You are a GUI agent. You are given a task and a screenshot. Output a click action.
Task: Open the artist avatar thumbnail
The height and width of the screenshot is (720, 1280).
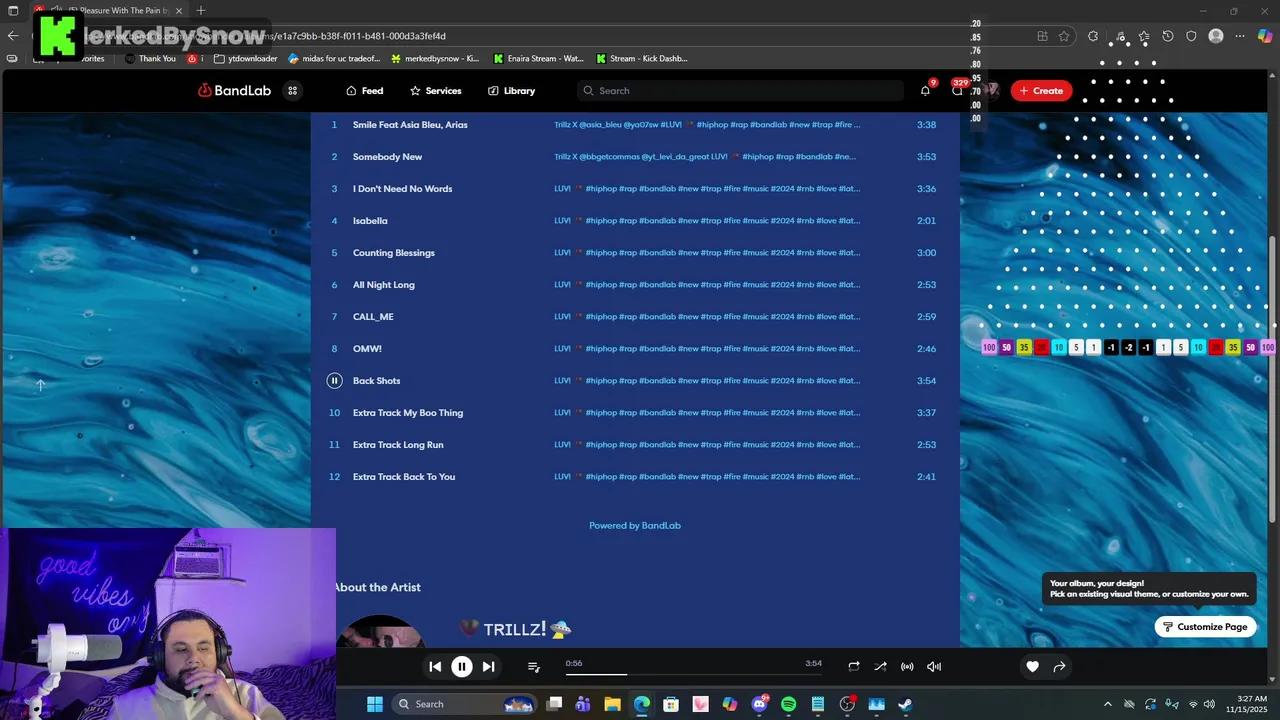380,632
